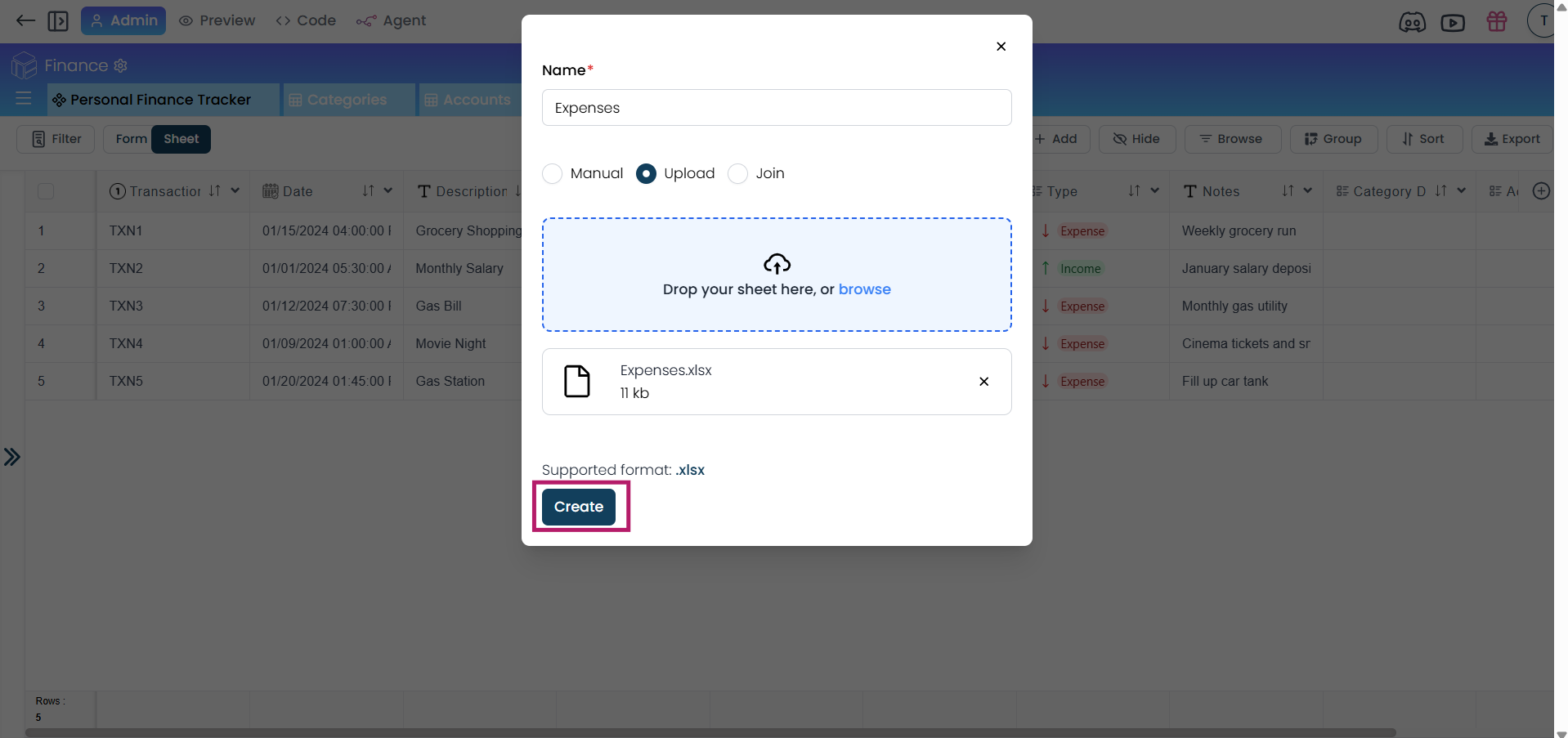Remove the Expenses.xlsx uploaded file
The height and width of the screenshot is (738, 1568).
[x=983, y=382]
